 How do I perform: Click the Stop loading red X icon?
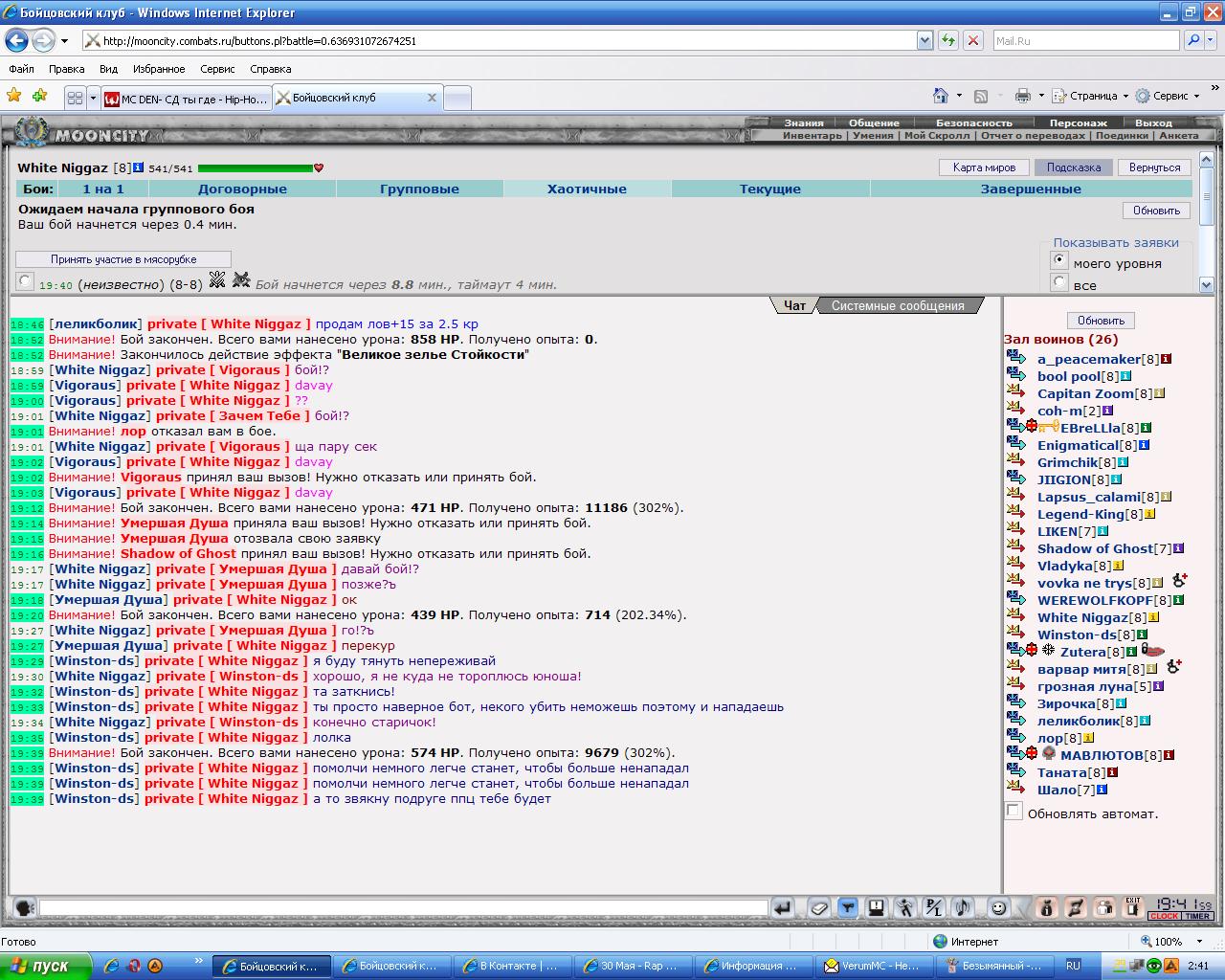tap(973, 40)
